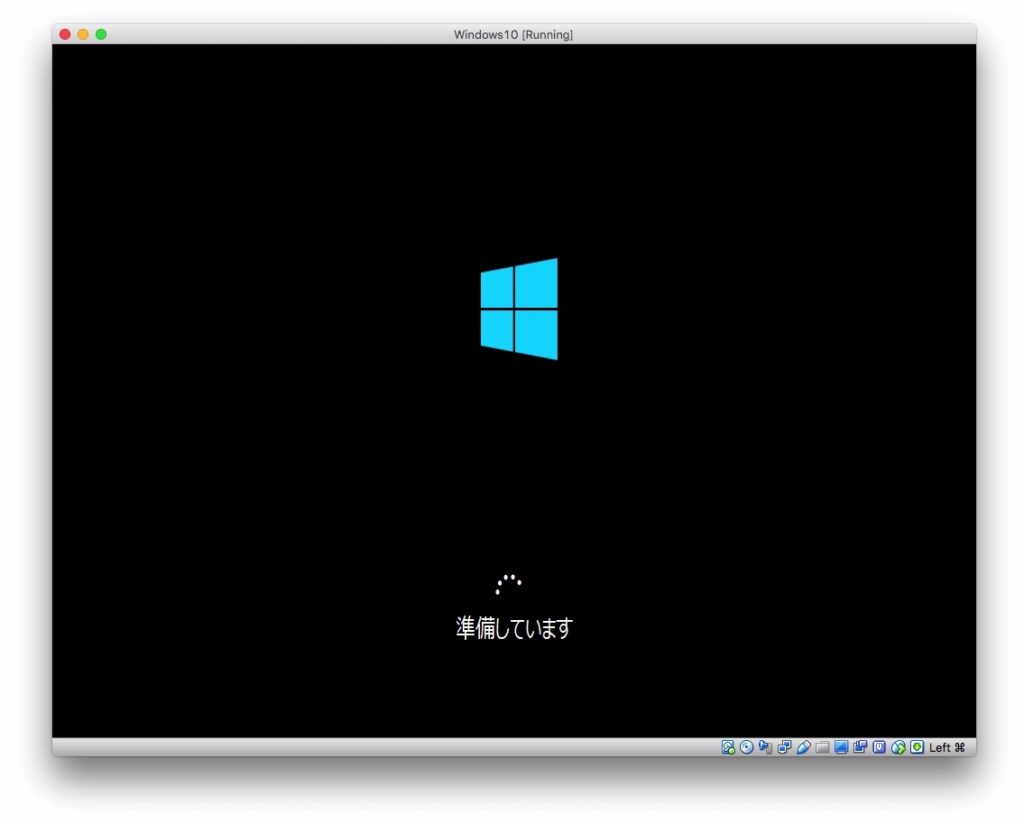Click the 'Left ⌘' host key indicator
Viewport: 1024px width, 824px height.
point(947,748)
